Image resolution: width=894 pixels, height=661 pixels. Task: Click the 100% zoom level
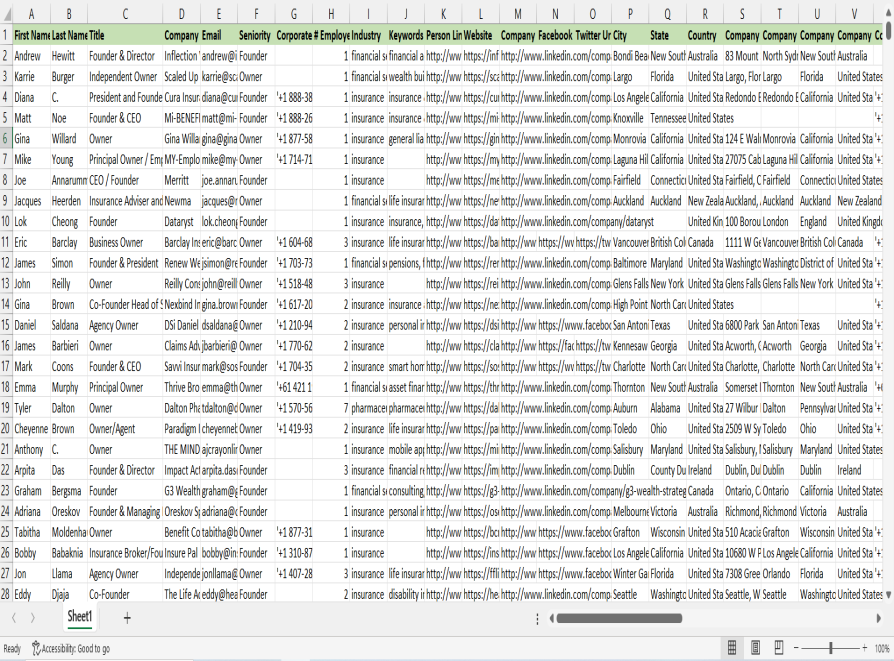882,648
